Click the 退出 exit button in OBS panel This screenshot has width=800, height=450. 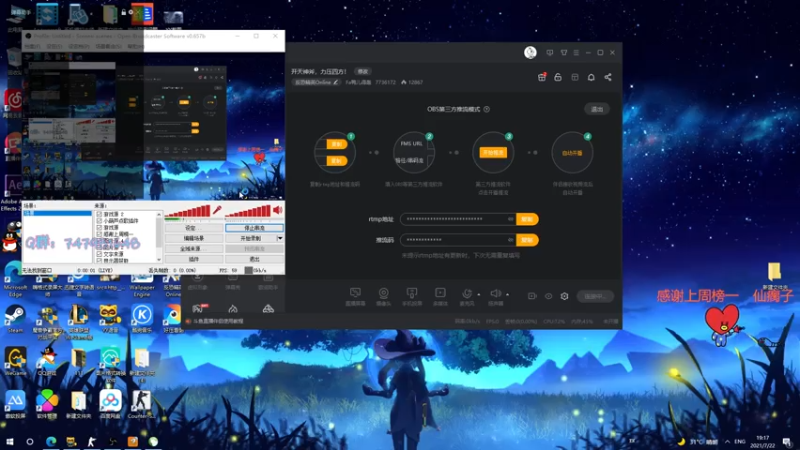(x=254, y=259)
